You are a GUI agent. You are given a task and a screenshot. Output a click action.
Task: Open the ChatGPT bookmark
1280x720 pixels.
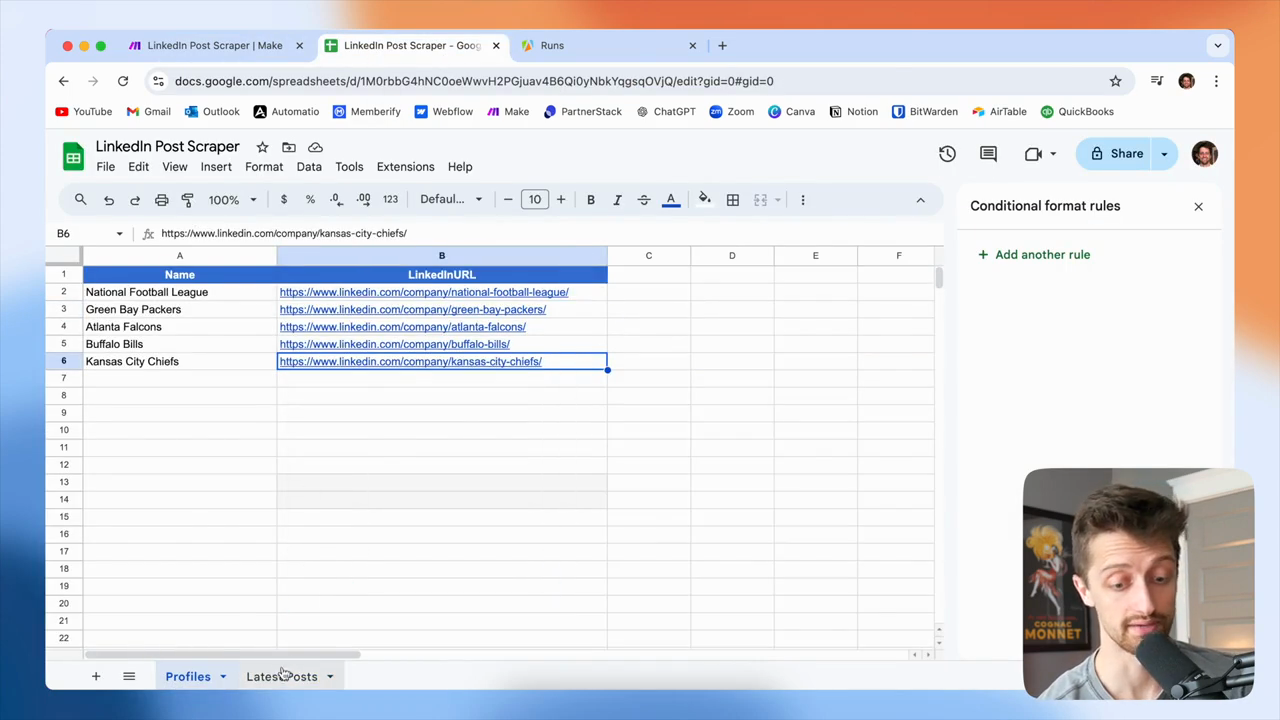(666, 112)
